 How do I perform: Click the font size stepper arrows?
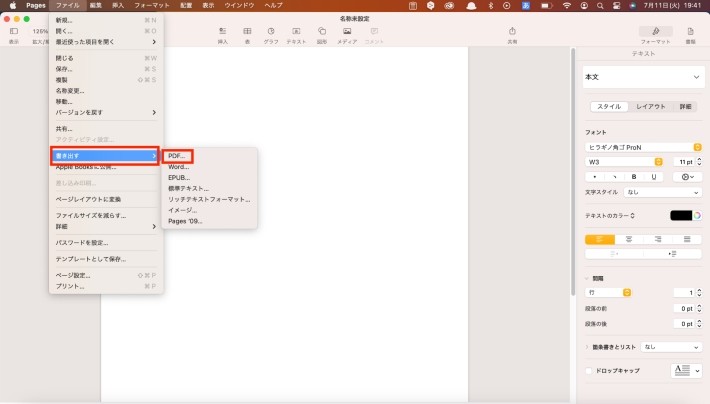700,162
